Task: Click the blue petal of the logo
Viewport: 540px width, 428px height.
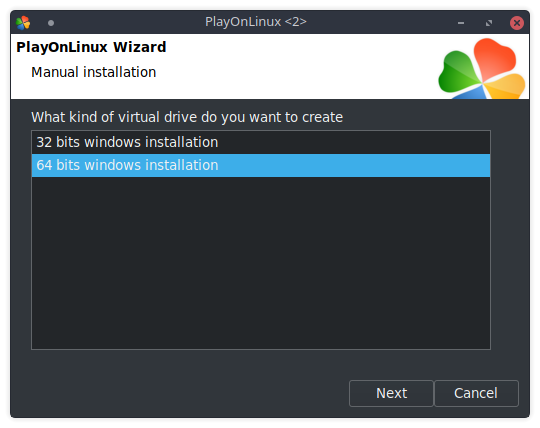Action: pos(470,94)
